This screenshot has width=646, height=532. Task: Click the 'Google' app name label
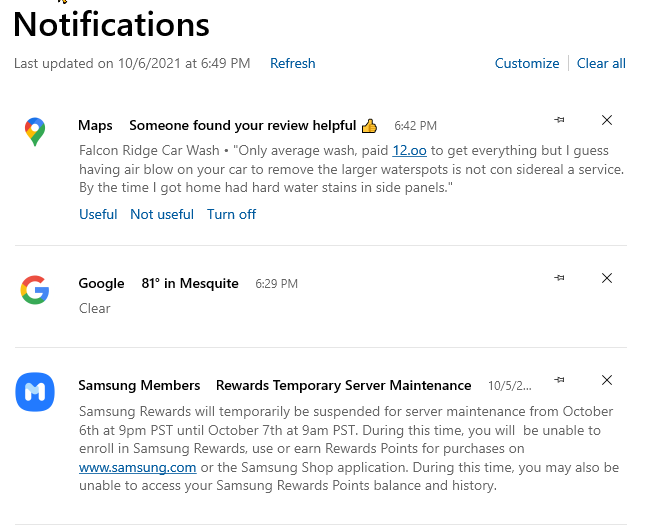tap(101, 284)
